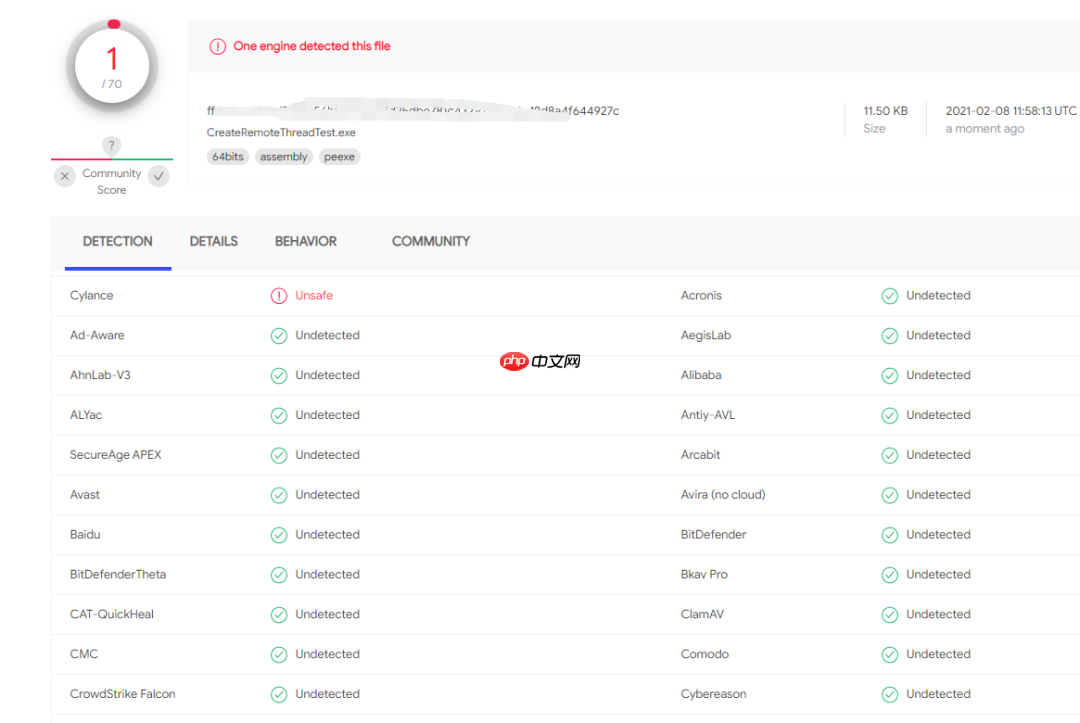Click the 1/70 detection score circle
1080x723 pixels.
coord(112,66)
